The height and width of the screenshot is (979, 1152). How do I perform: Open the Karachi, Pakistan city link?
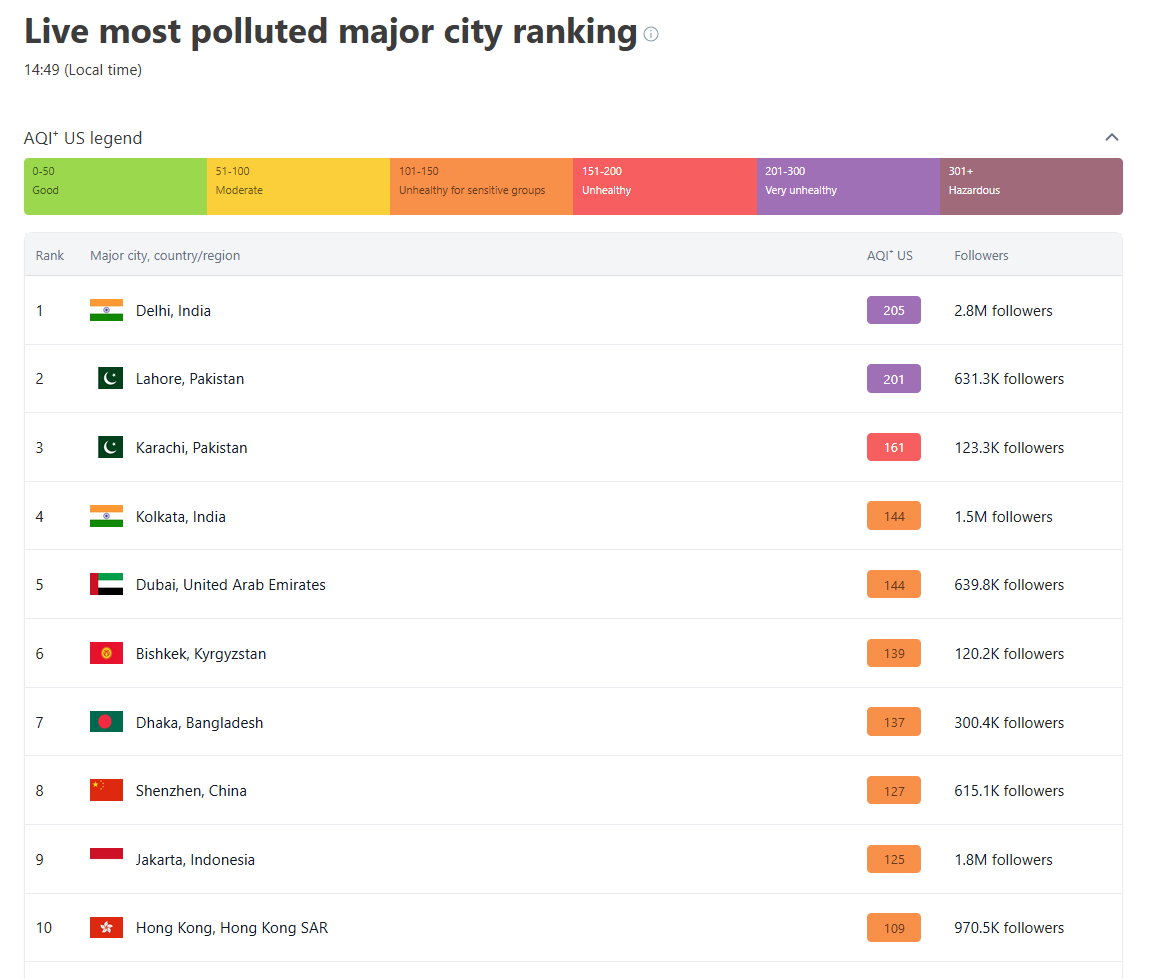[x=191, y=448]
